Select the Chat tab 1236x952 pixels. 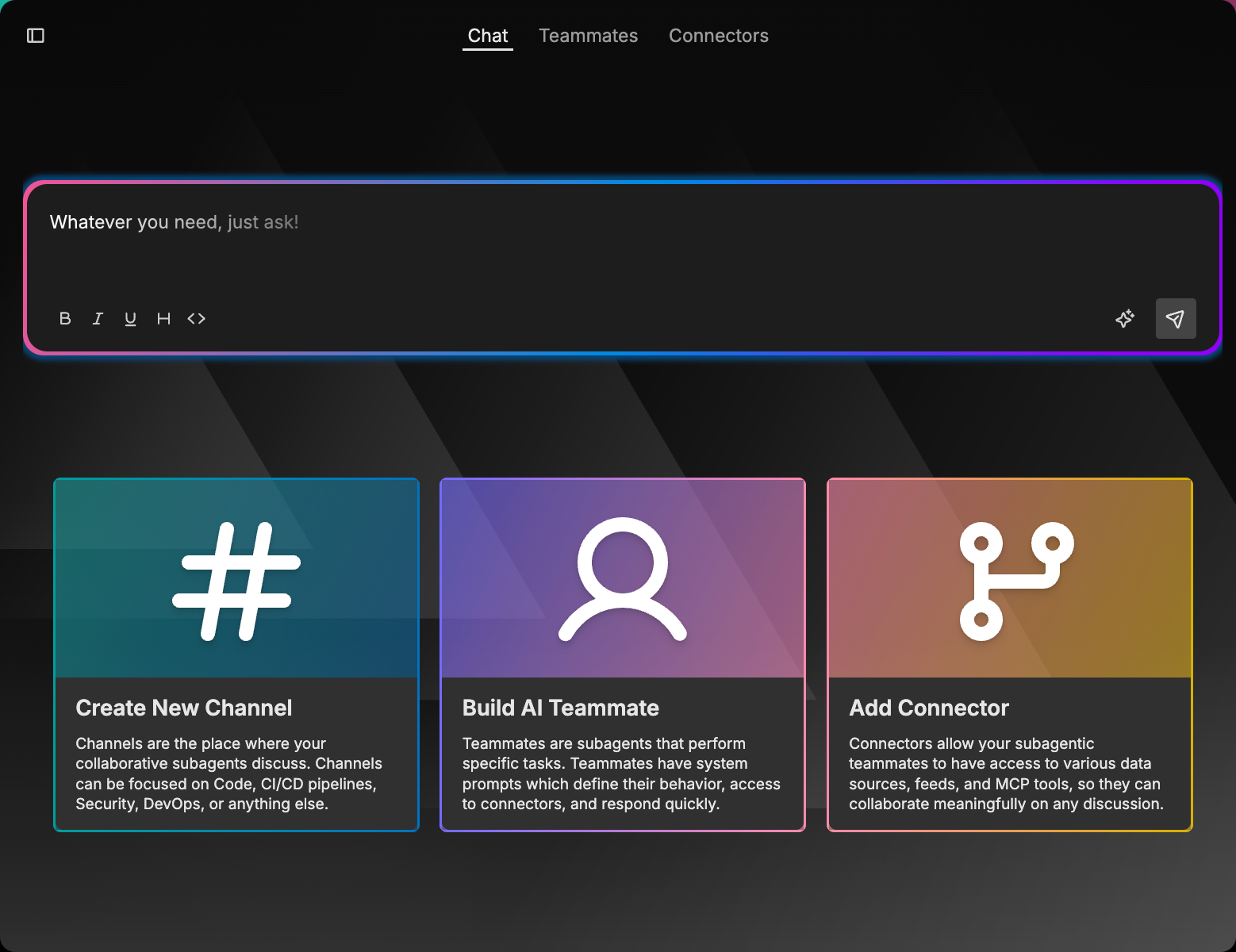(487, 36)
